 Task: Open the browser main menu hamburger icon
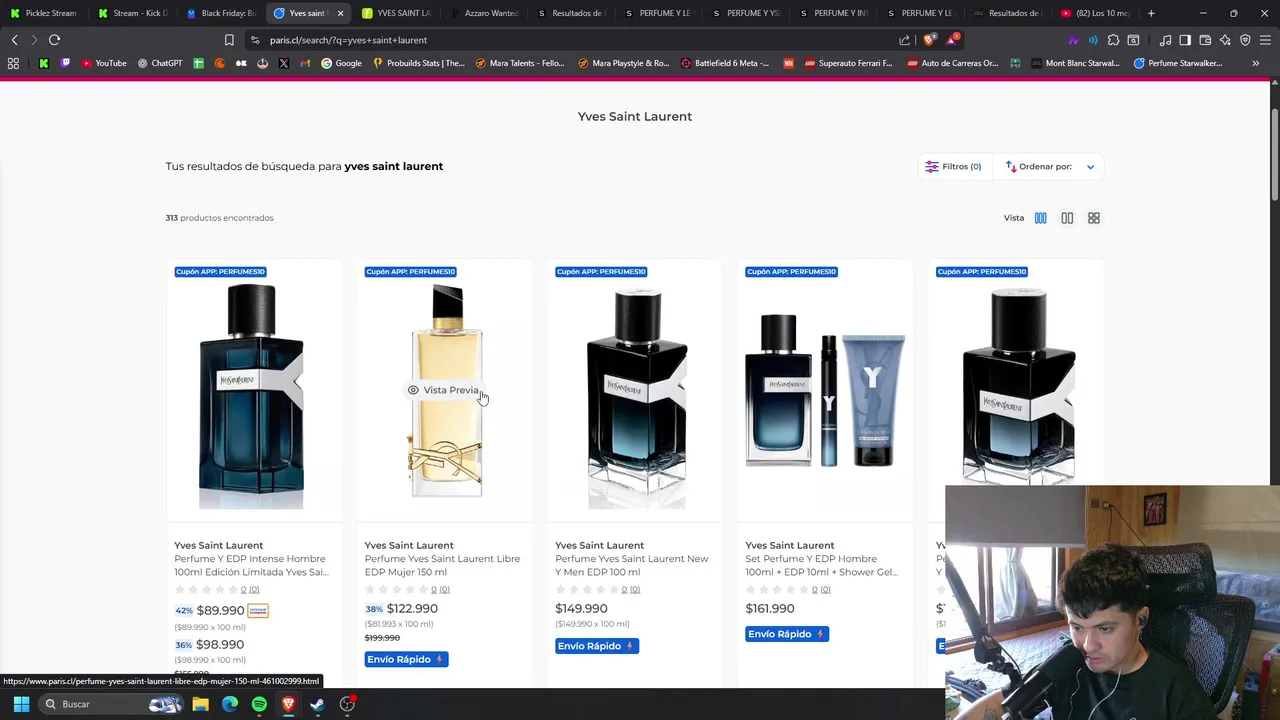coord(1265,40)
